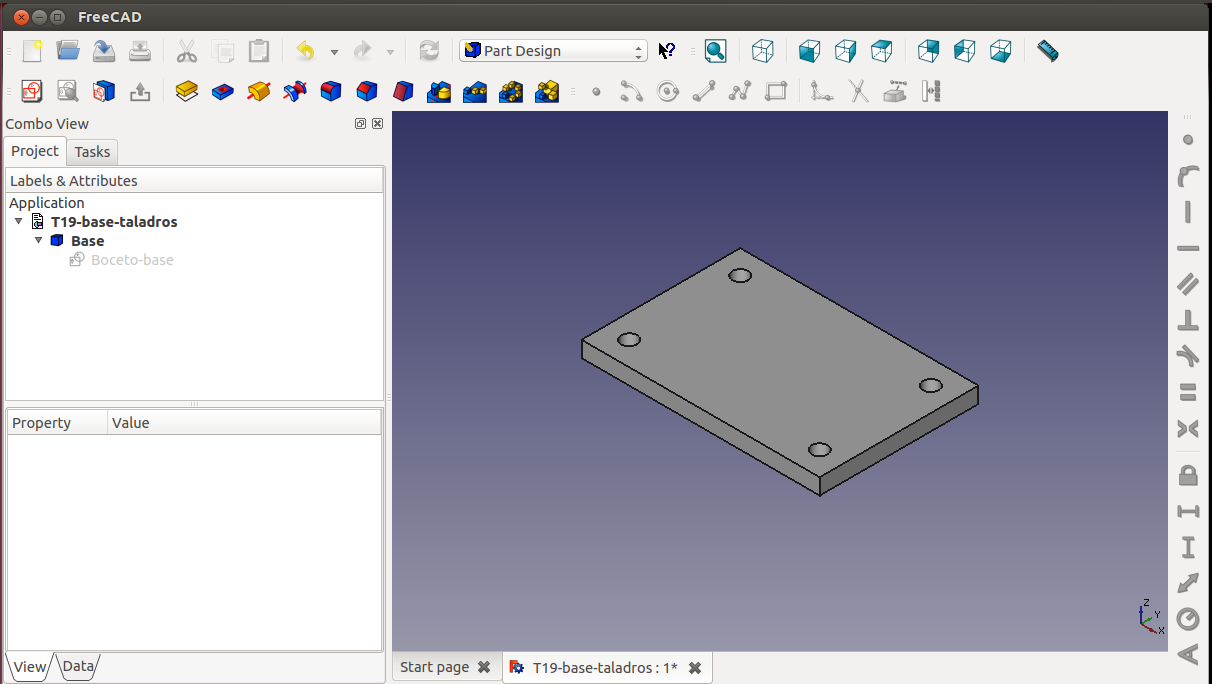Create a new document with the New icon
1212x684 pixels.
[x=32, y=51]
